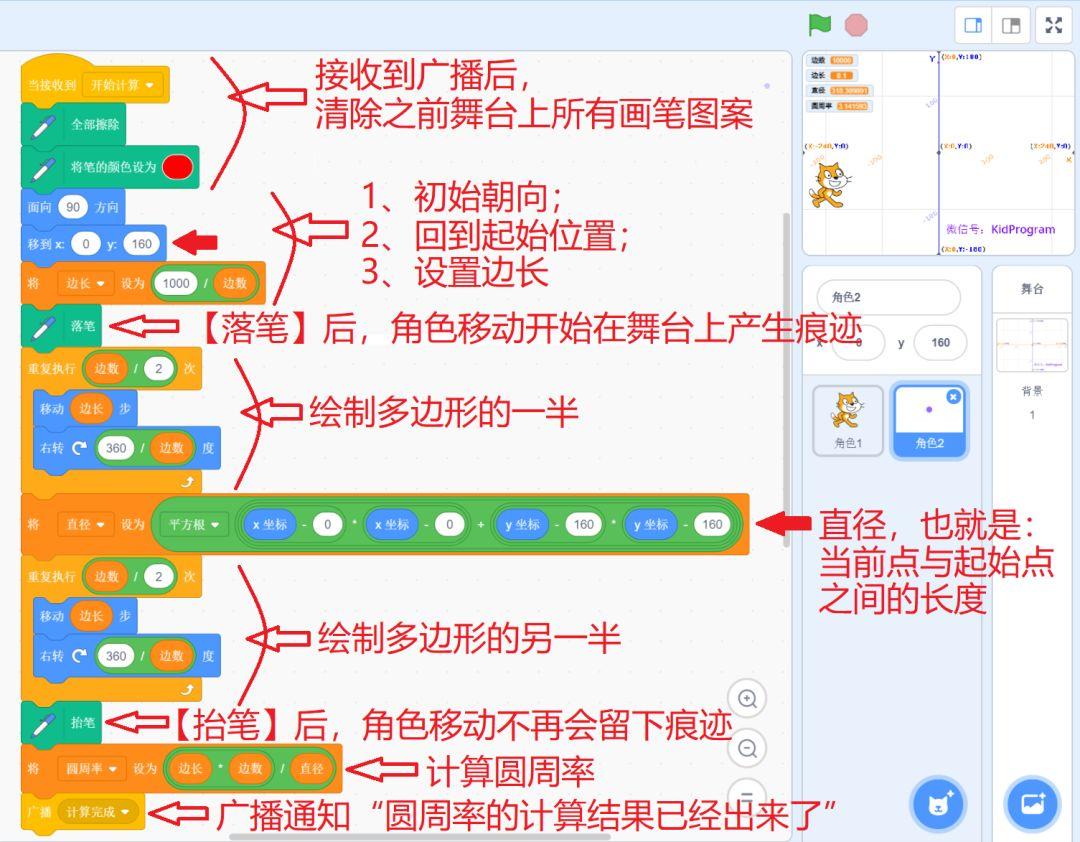Image resolution: width=1080 pixels, height=842 pixels.
Task: Switch to large stage layout
Action: (x=1010, y=26)
